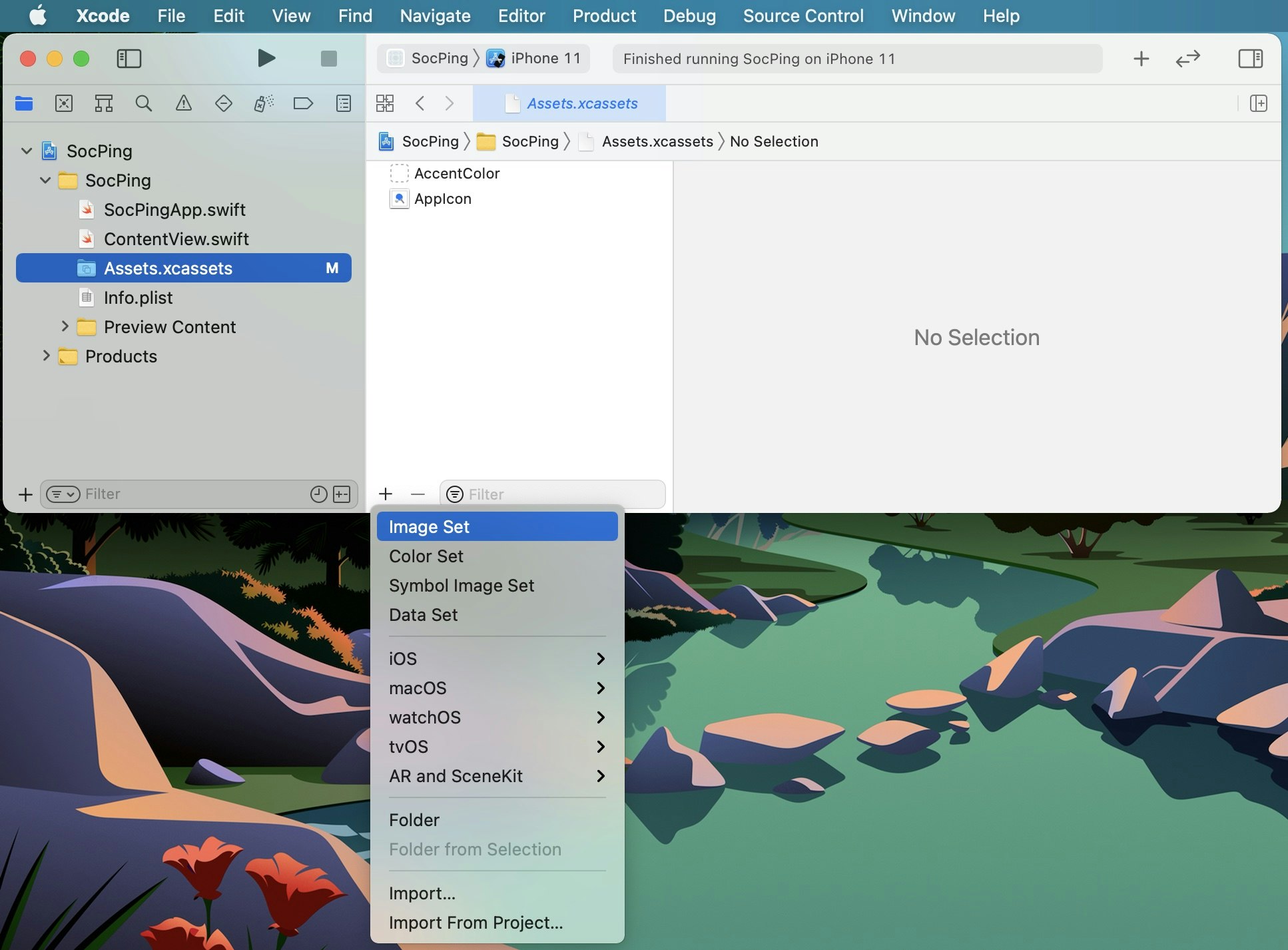Viewport: 1288px width, 950px height.
Task: Expand the Preview Content folder
Action: point(65,326)
